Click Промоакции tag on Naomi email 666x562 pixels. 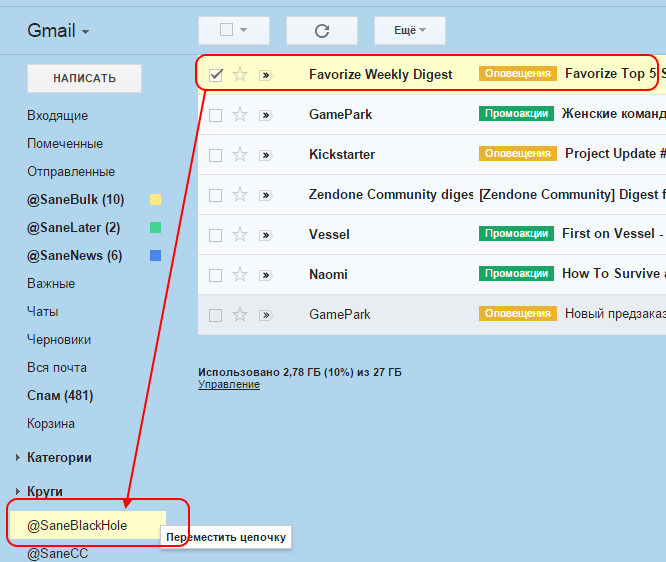[x=516, y=274]
